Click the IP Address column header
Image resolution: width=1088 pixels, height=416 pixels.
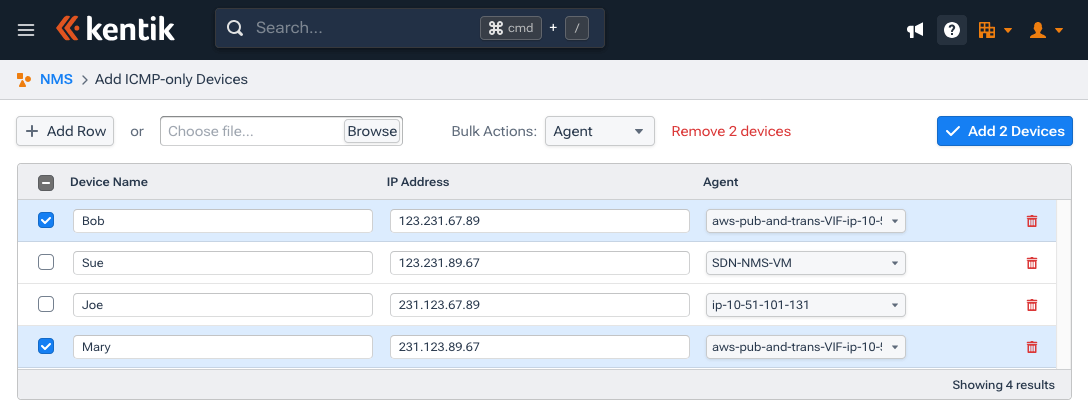pos(418,182)
